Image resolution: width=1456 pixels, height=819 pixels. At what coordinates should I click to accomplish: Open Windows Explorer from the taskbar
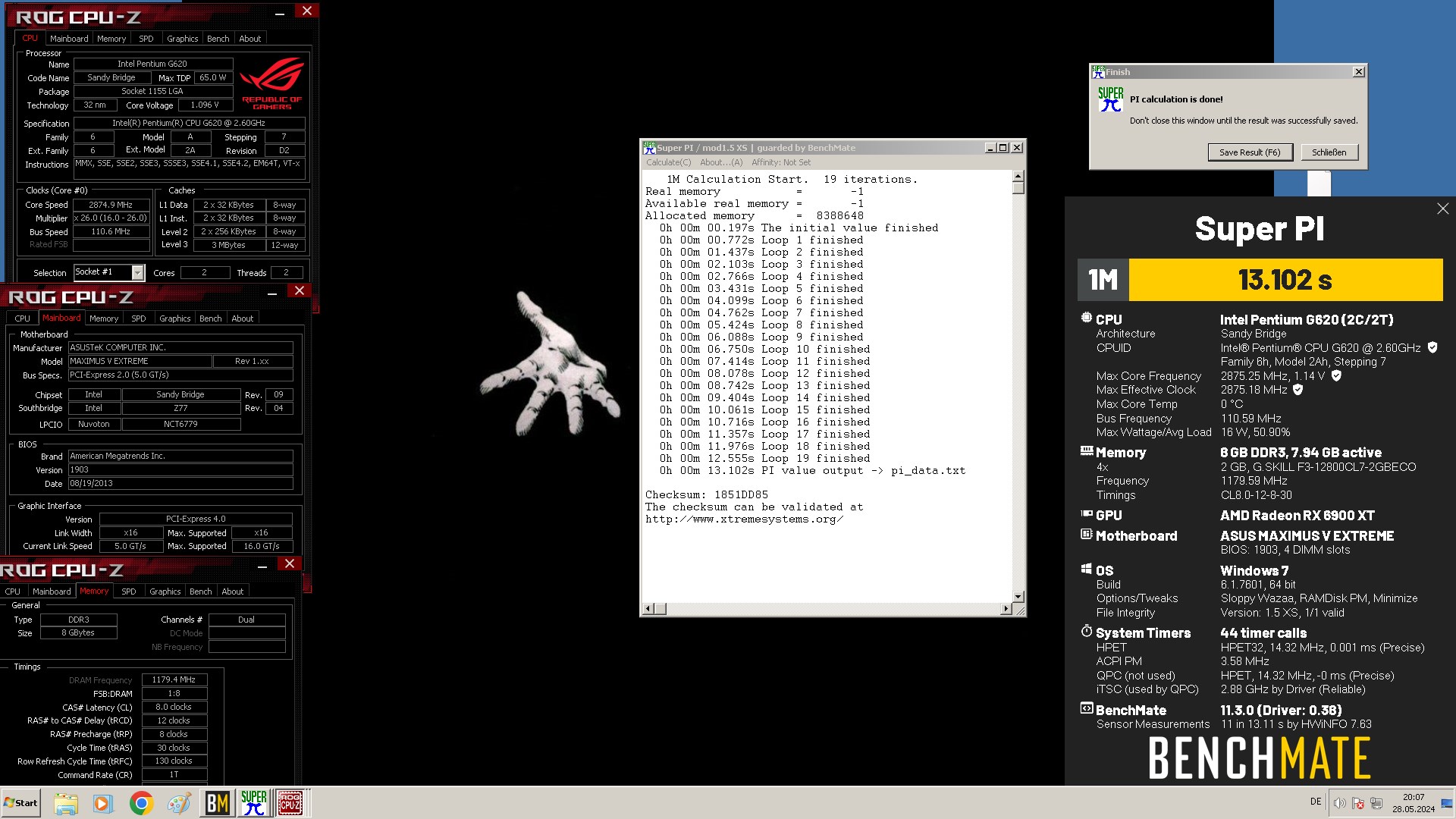[x=66, y=803]
